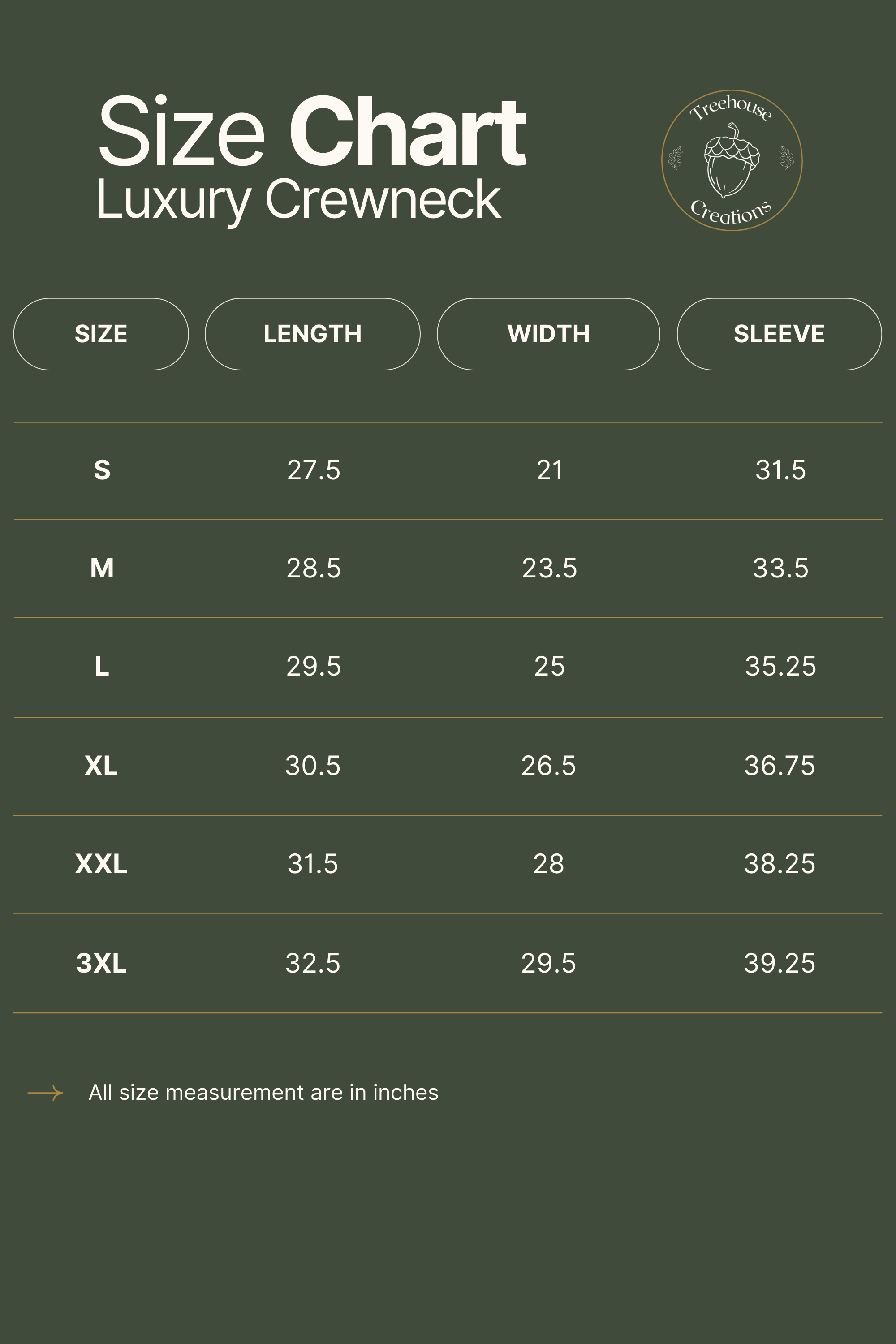Click the XL size row label
896x1344 pixels.
[x=101, y=765]
